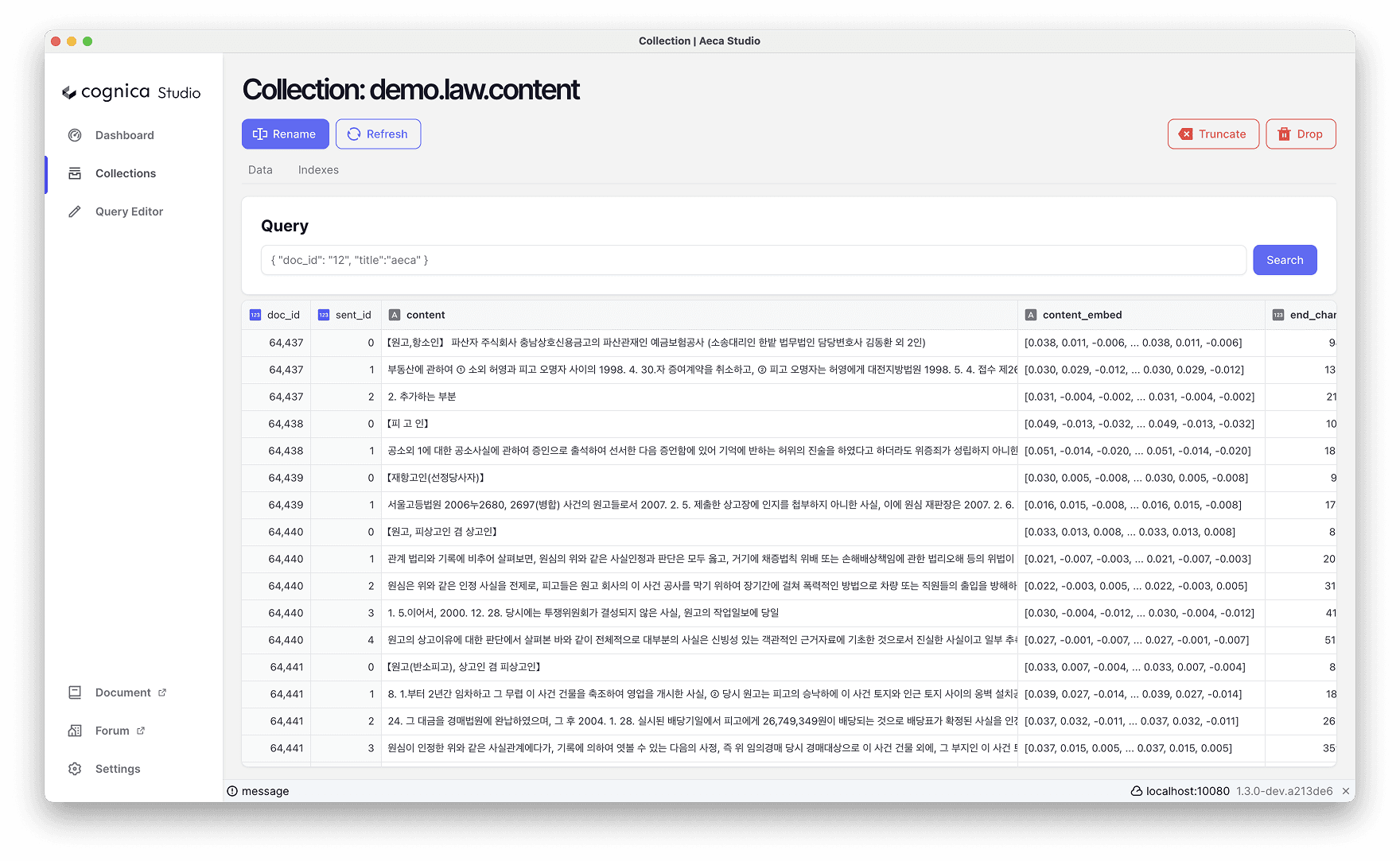Click the Refresh button
Screen dimensions: 1400x861
[x=378, y=134]
